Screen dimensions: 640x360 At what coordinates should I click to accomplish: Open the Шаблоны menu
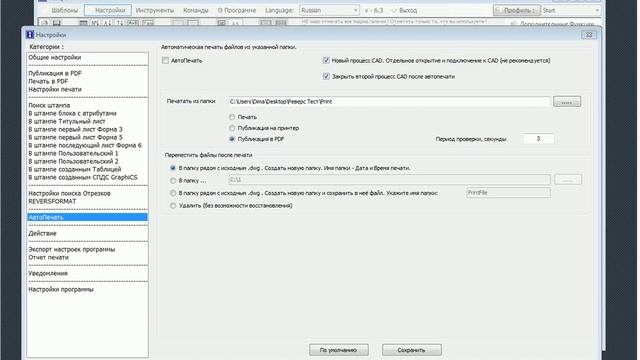(x=64, y=10)
